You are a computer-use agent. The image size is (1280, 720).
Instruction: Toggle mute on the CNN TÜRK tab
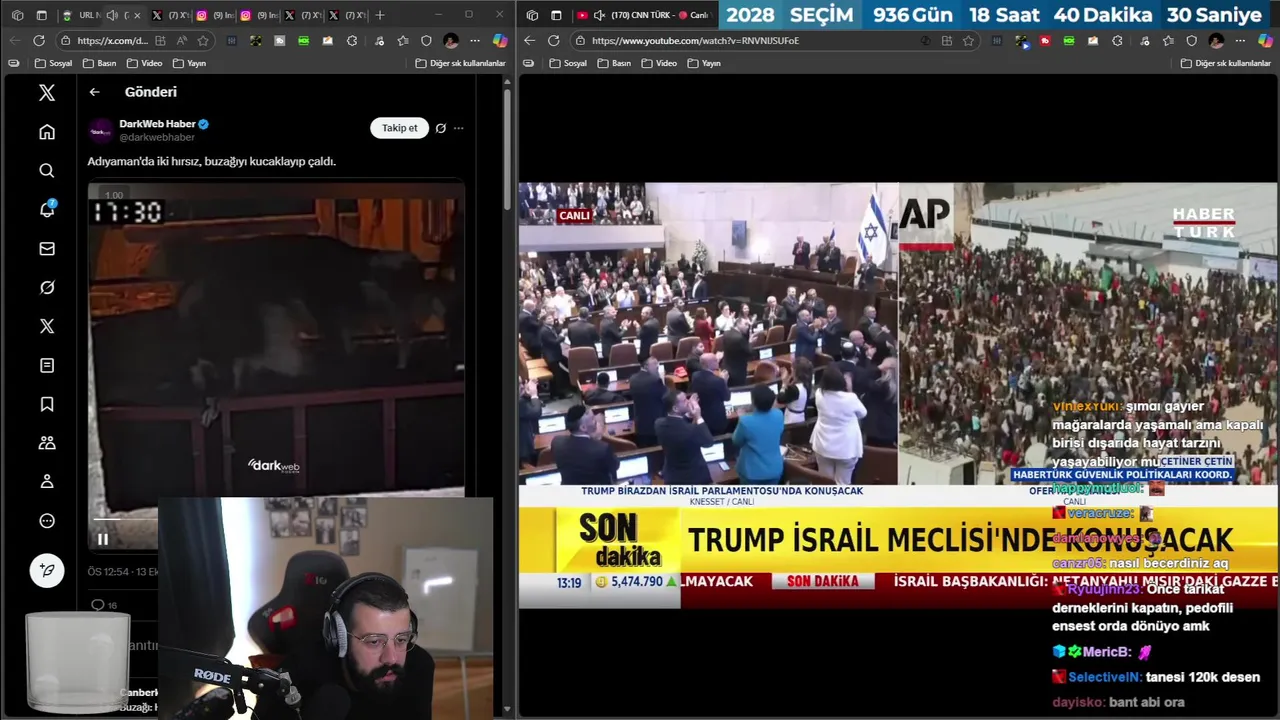click(x=599, y=15)
